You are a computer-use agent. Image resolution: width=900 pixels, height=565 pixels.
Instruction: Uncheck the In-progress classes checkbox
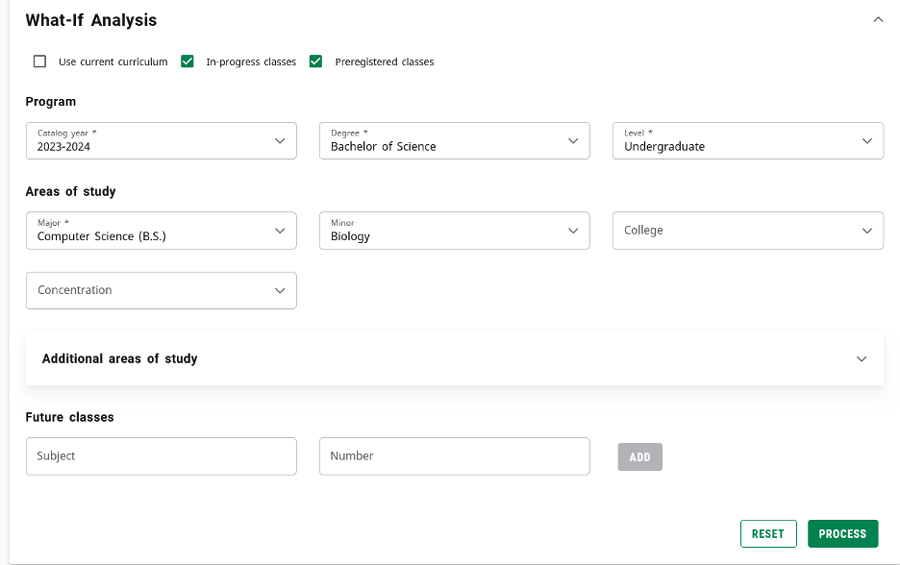(x=187, y=62)
